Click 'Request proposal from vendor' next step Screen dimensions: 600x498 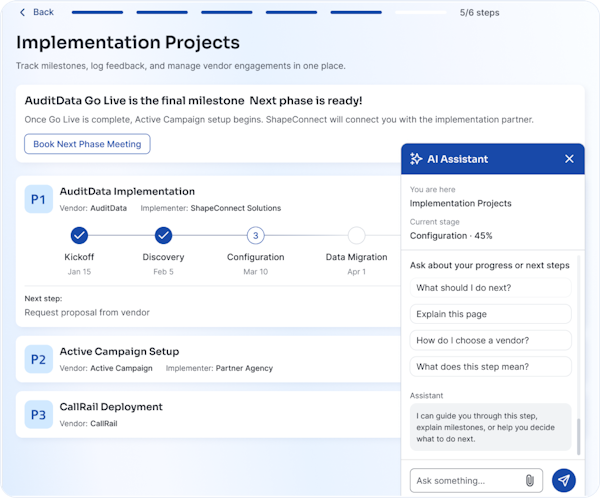coord(87,313)
